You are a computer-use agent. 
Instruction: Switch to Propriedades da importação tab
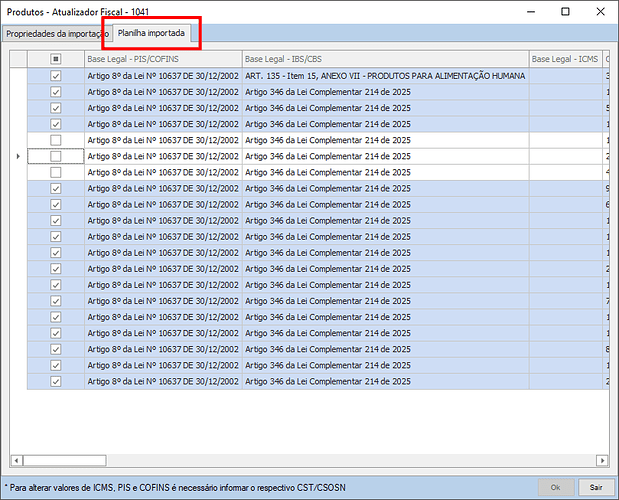[x=55, y=33]
